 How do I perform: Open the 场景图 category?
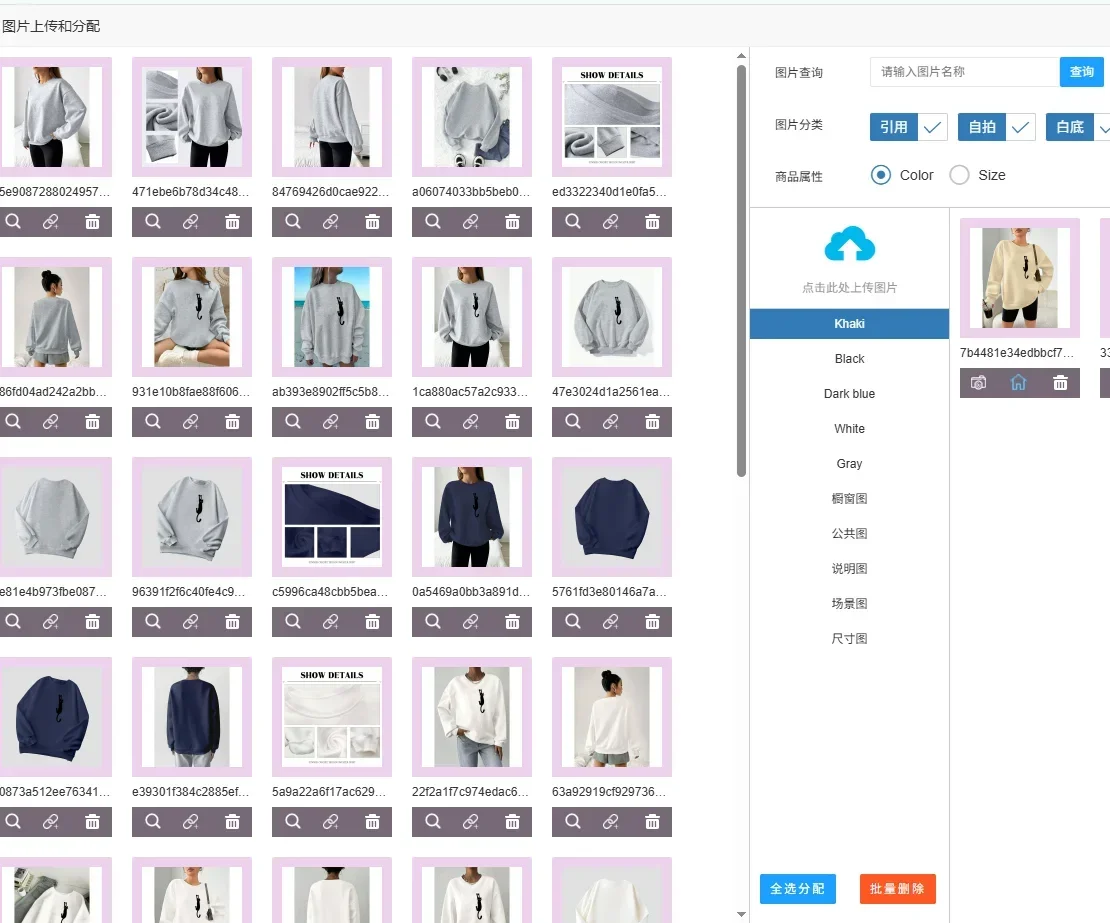(849, 604)
